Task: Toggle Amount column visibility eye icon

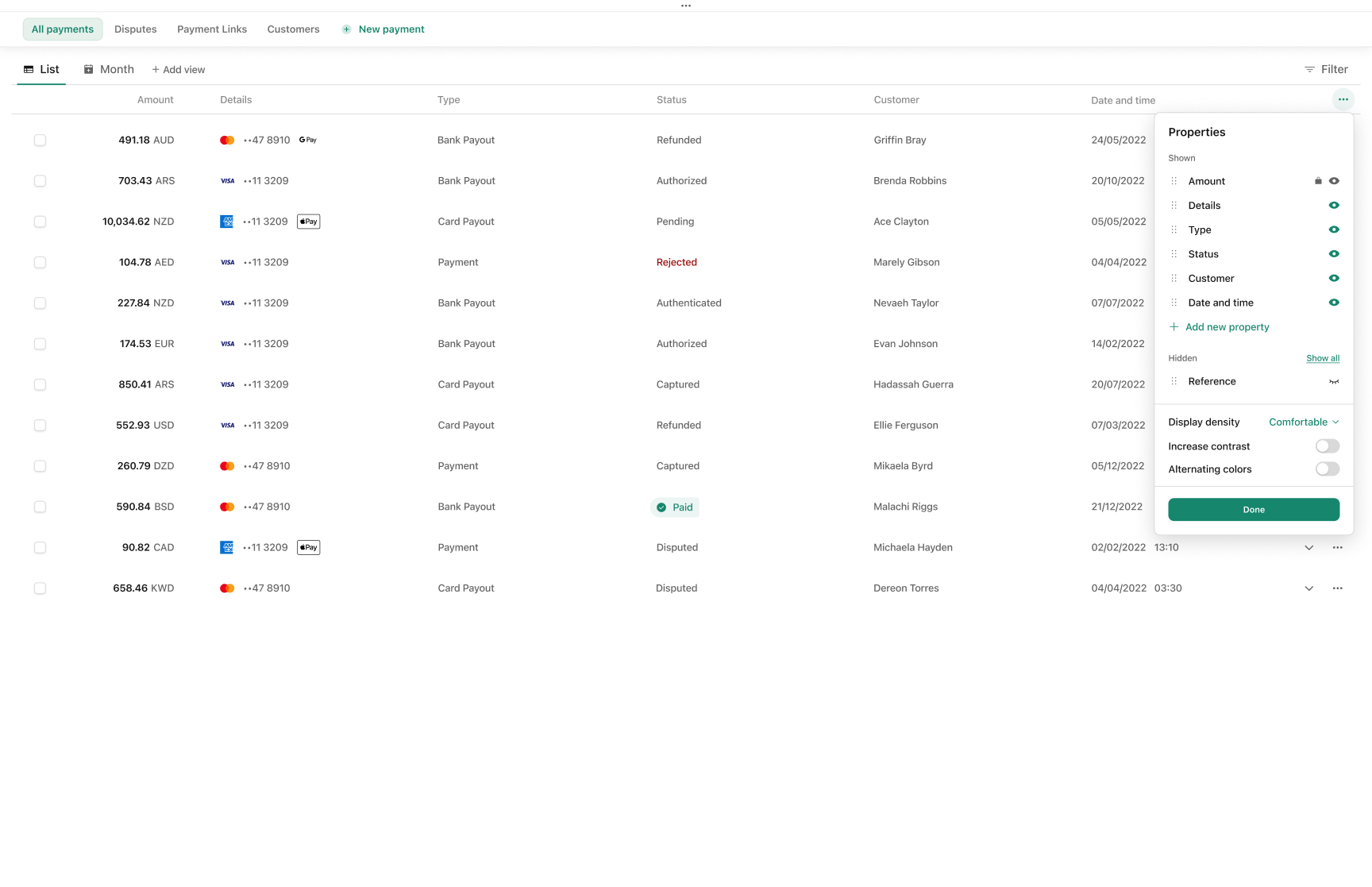Action: pos(1334,181)
